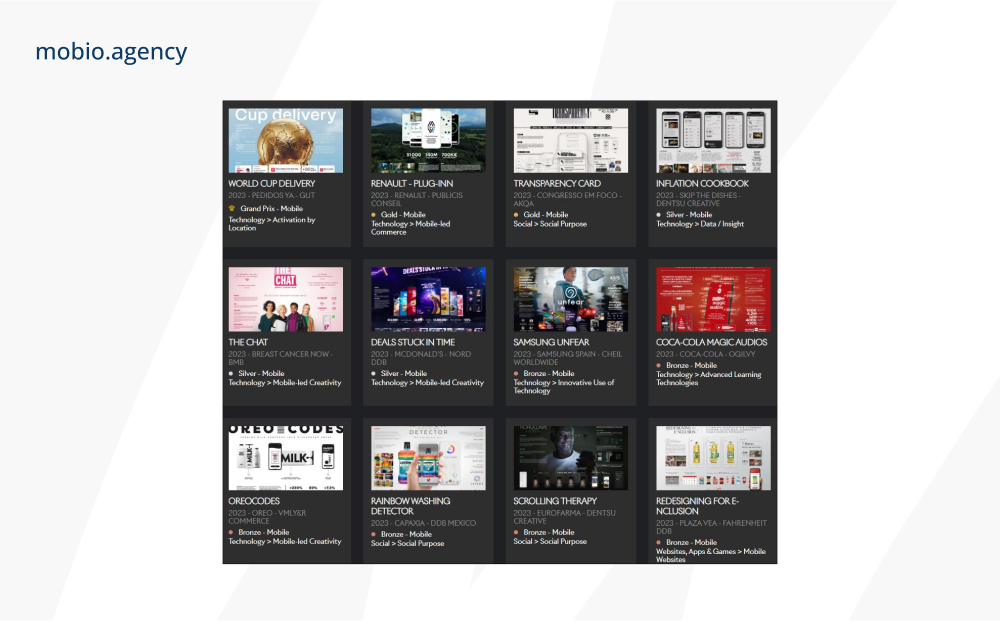Screen dimensions: 1000x621
Task: Select the Transparency Card thumbnail
Action: pyautogui.click(x=571, y=140)
